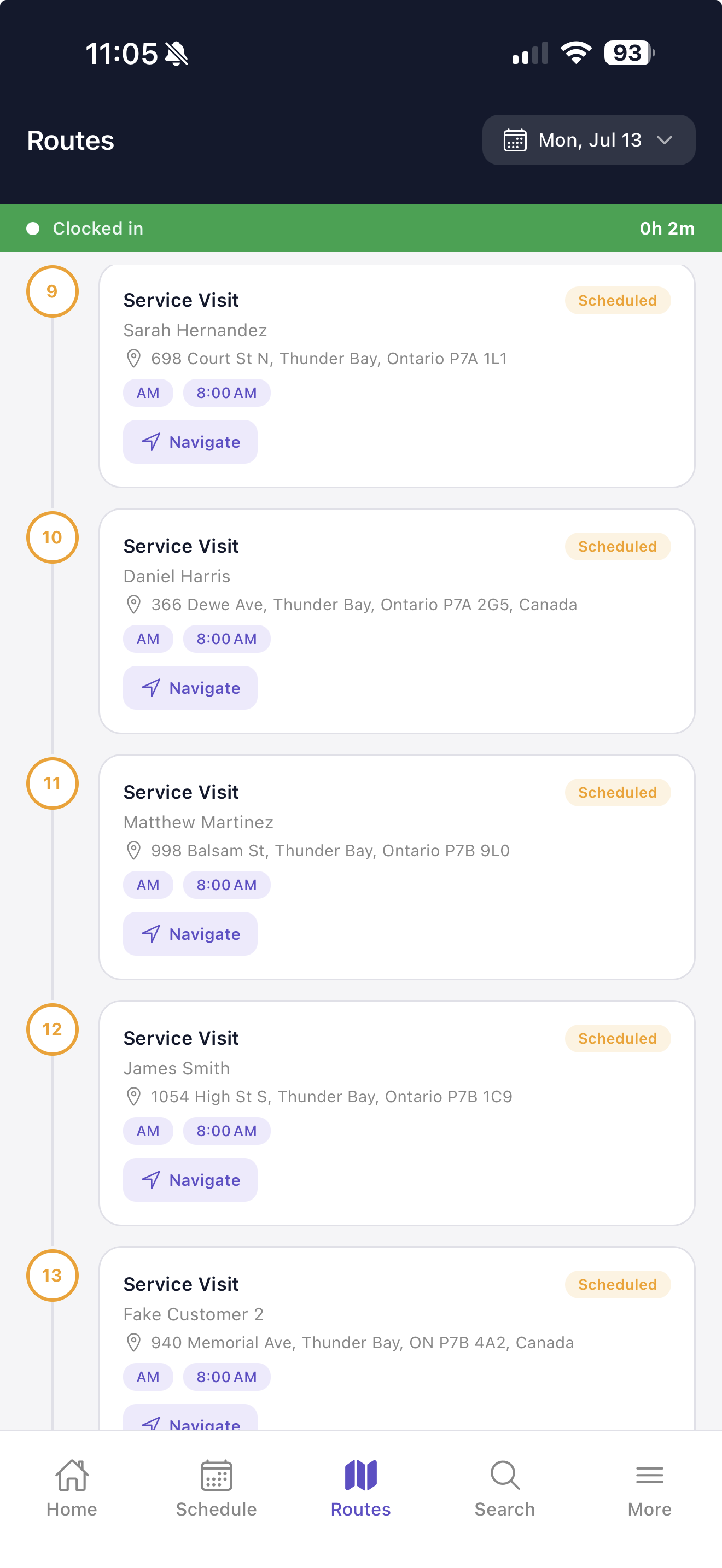Click the calendar icon in date selector

pos(515,140)
